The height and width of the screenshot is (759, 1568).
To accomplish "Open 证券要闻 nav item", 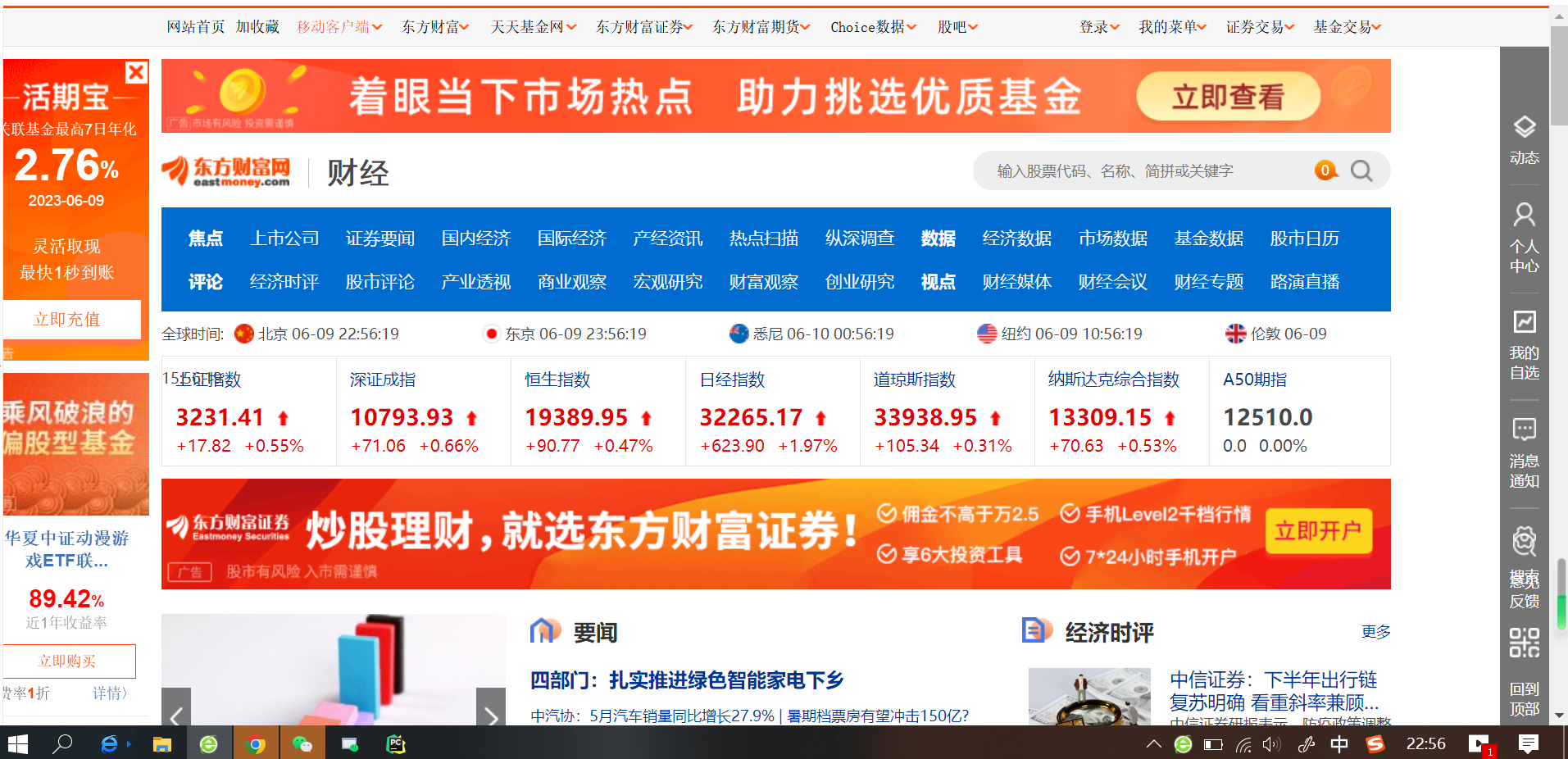I will click(x=380, y=239).
